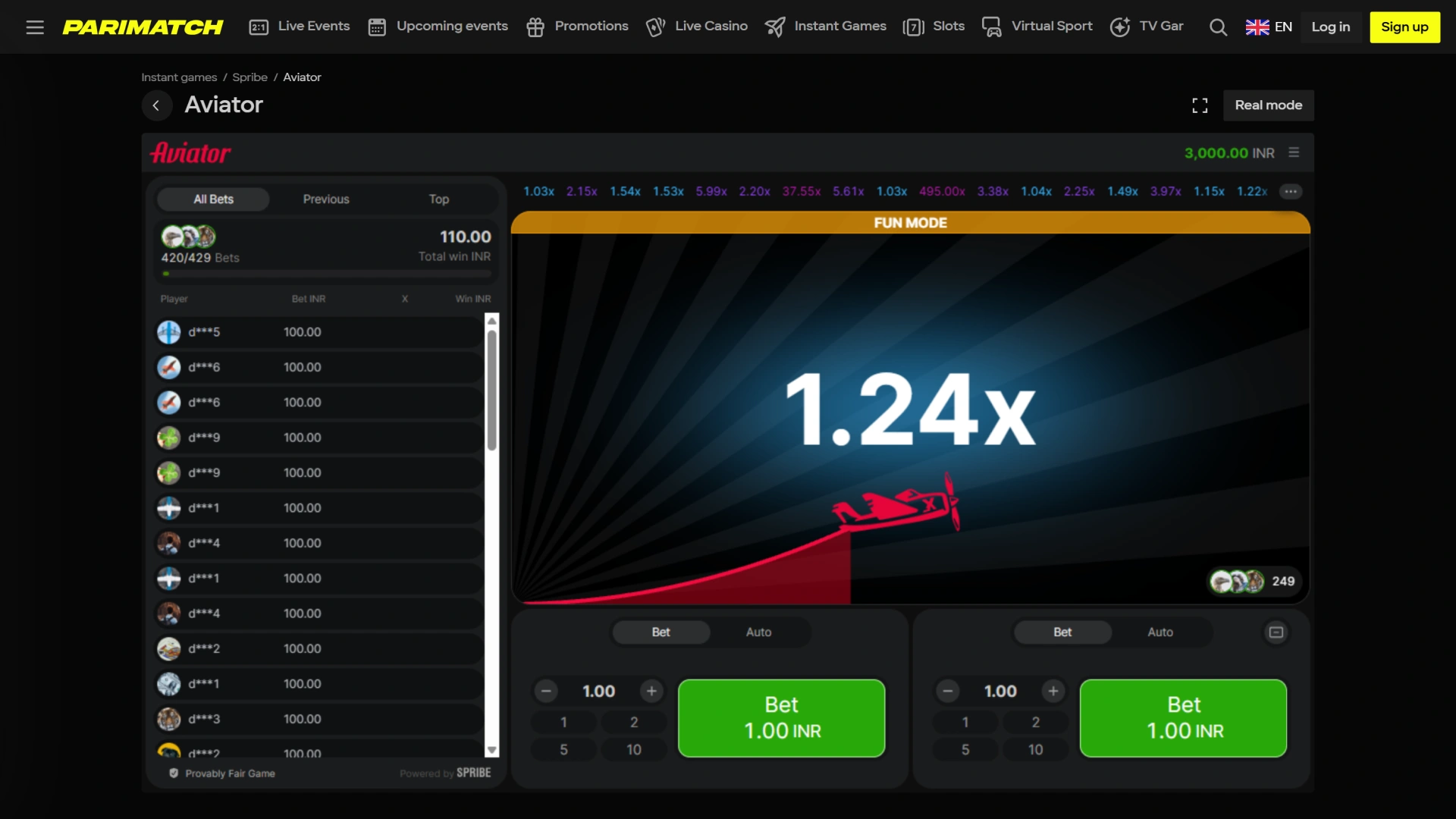The image size is (1456, 819).
Task: Click the Sign up button
Action: 1404,27
